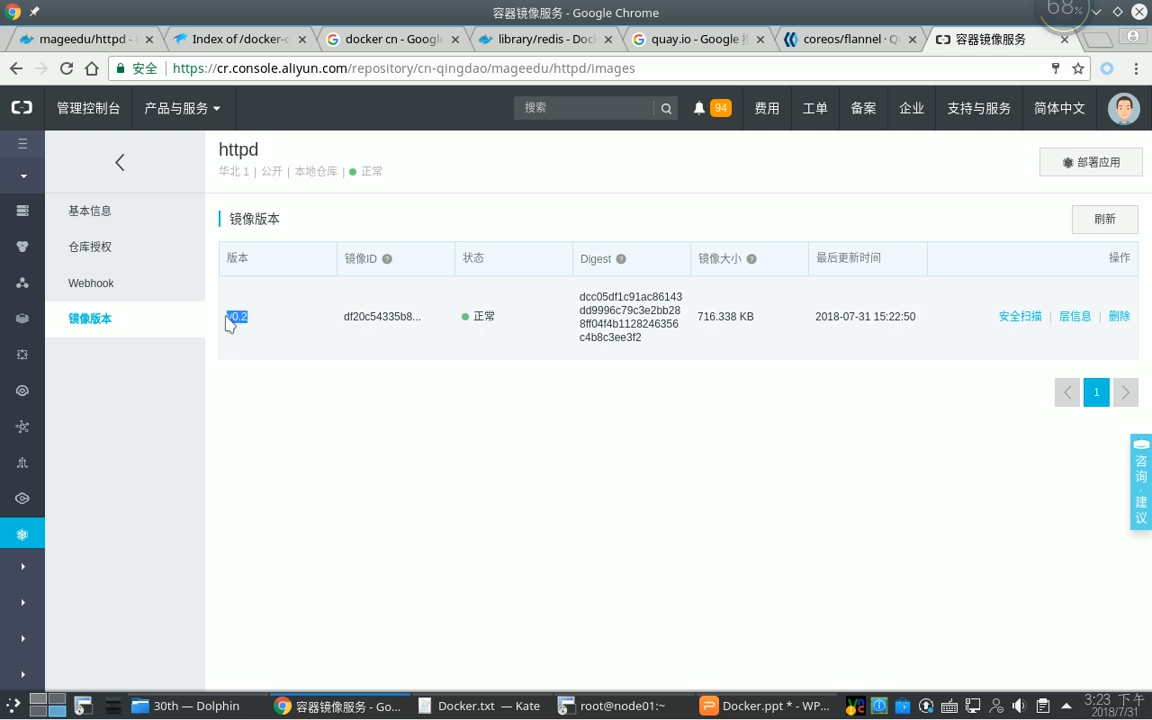Image resolution: width=1152 pixels, height=720 pixels.
Task: Bookmark page with the star icon
Action: tap(1078, 68)
